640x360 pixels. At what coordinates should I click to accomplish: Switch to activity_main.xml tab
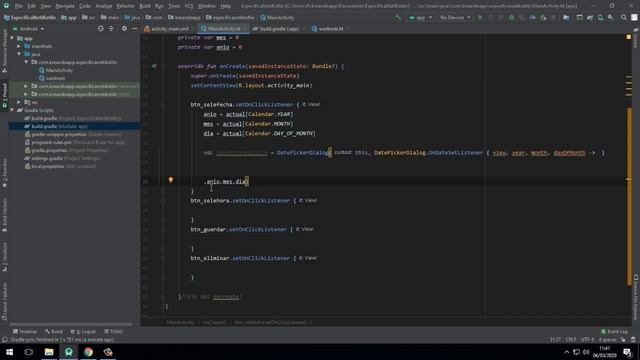[168, 29]
